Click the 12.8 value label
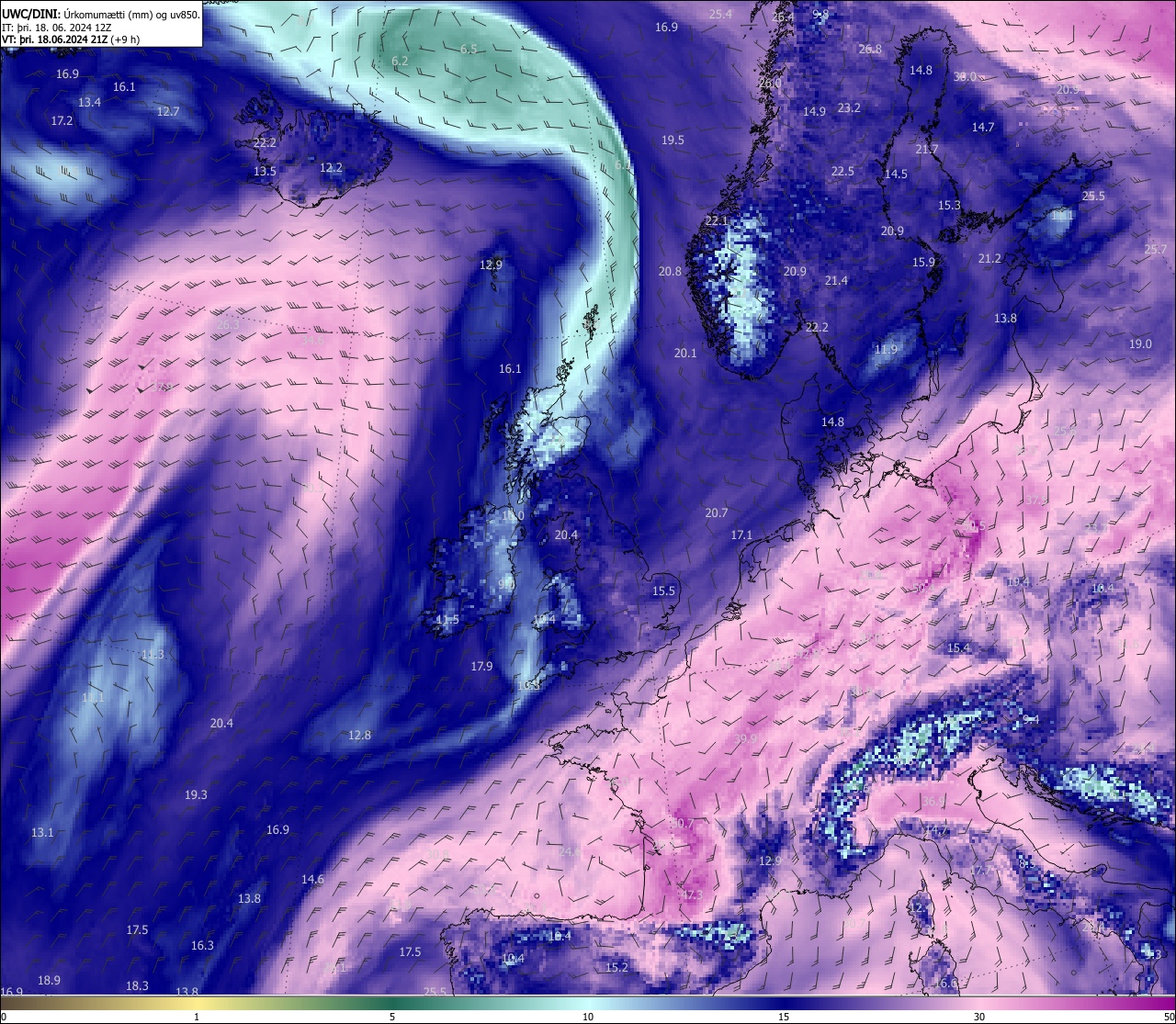1176x1024 pixels. (x=359, y=736)
